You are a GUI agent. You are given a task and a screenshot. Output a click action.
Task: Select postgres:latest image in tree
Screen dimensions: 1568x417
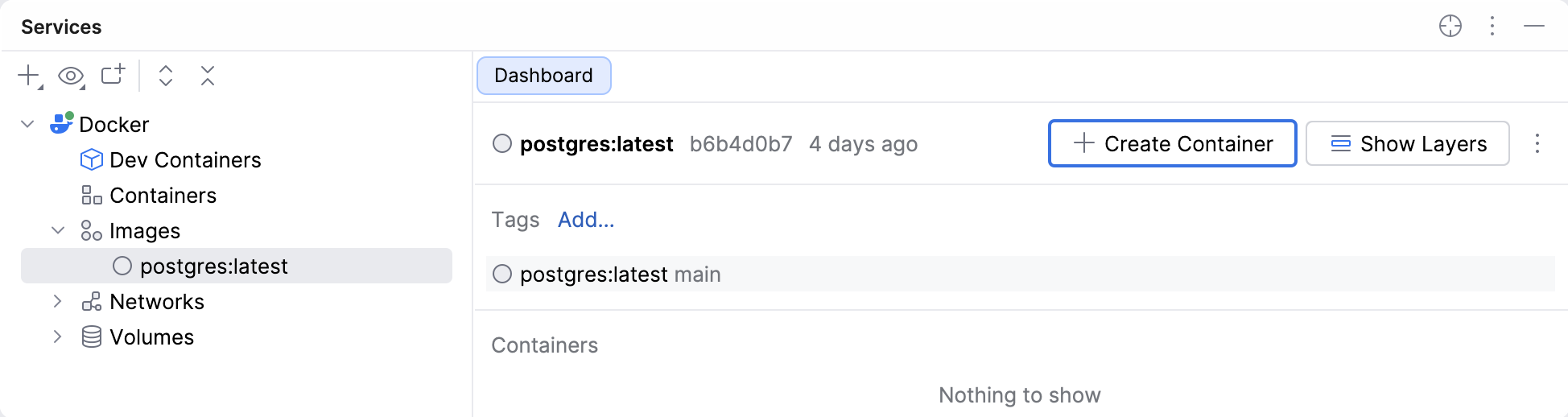pyautogui.click(x=213, y=266)
